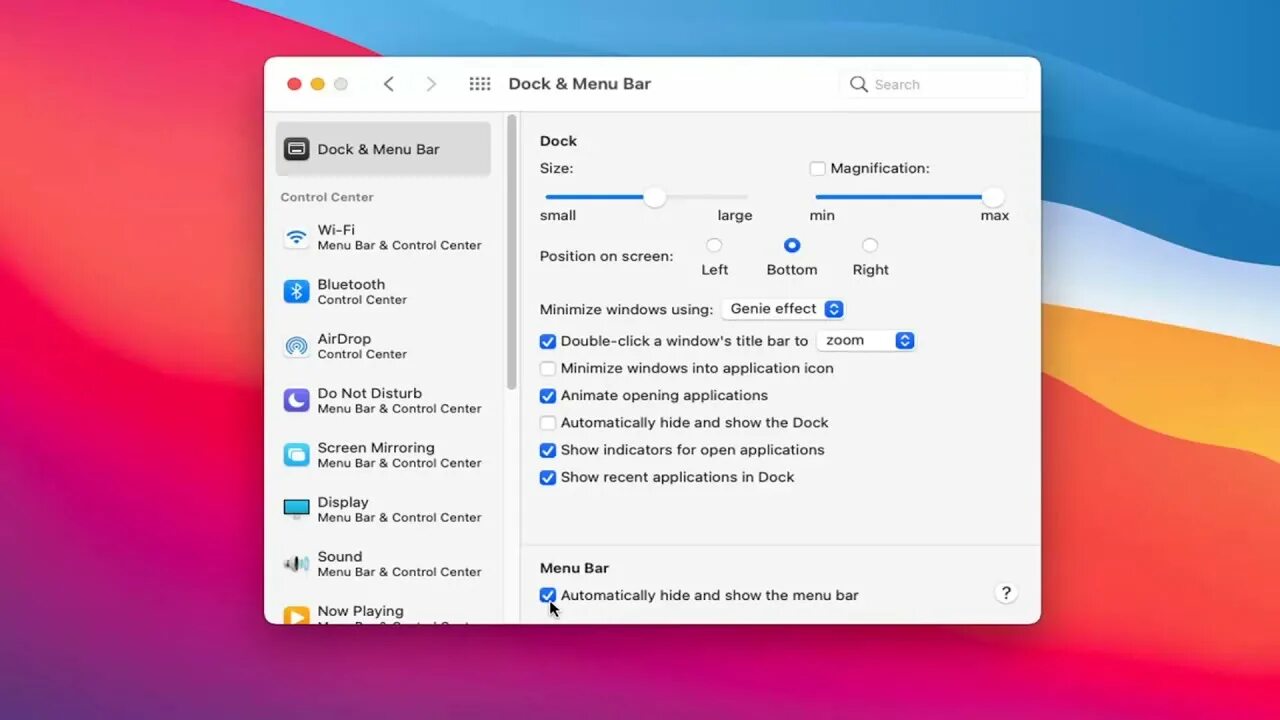This screenshot has height=720, width=1280.
Task: Click the Dock size slider
Action: point(646,197)
